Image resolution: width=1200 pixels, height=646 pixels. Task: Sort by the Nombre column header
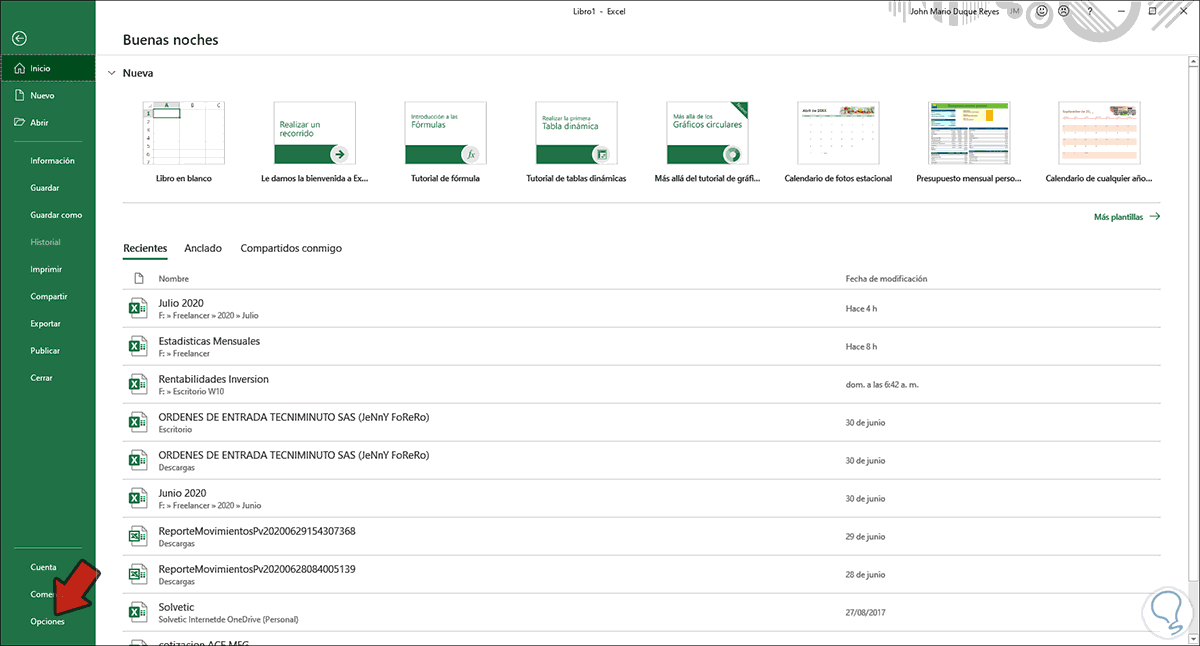click(x=174, y=279)
